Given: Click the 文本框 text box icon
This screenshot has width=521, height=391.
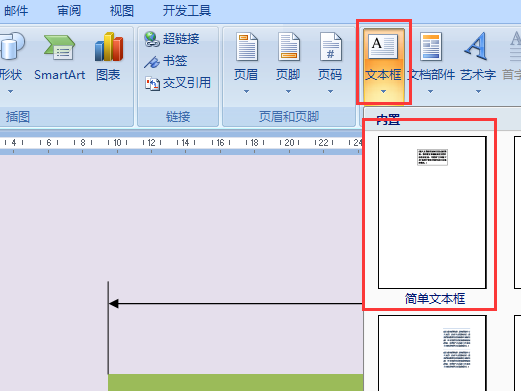Looking at the screenshot, I should pos(383,46).
